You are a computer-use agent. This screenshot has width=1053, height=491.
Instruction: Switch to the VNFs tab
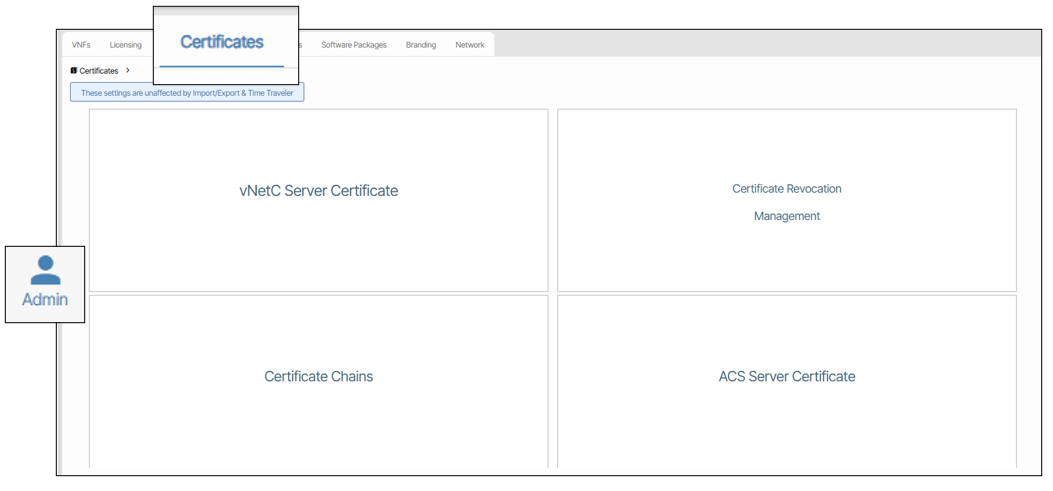[81, 45]
